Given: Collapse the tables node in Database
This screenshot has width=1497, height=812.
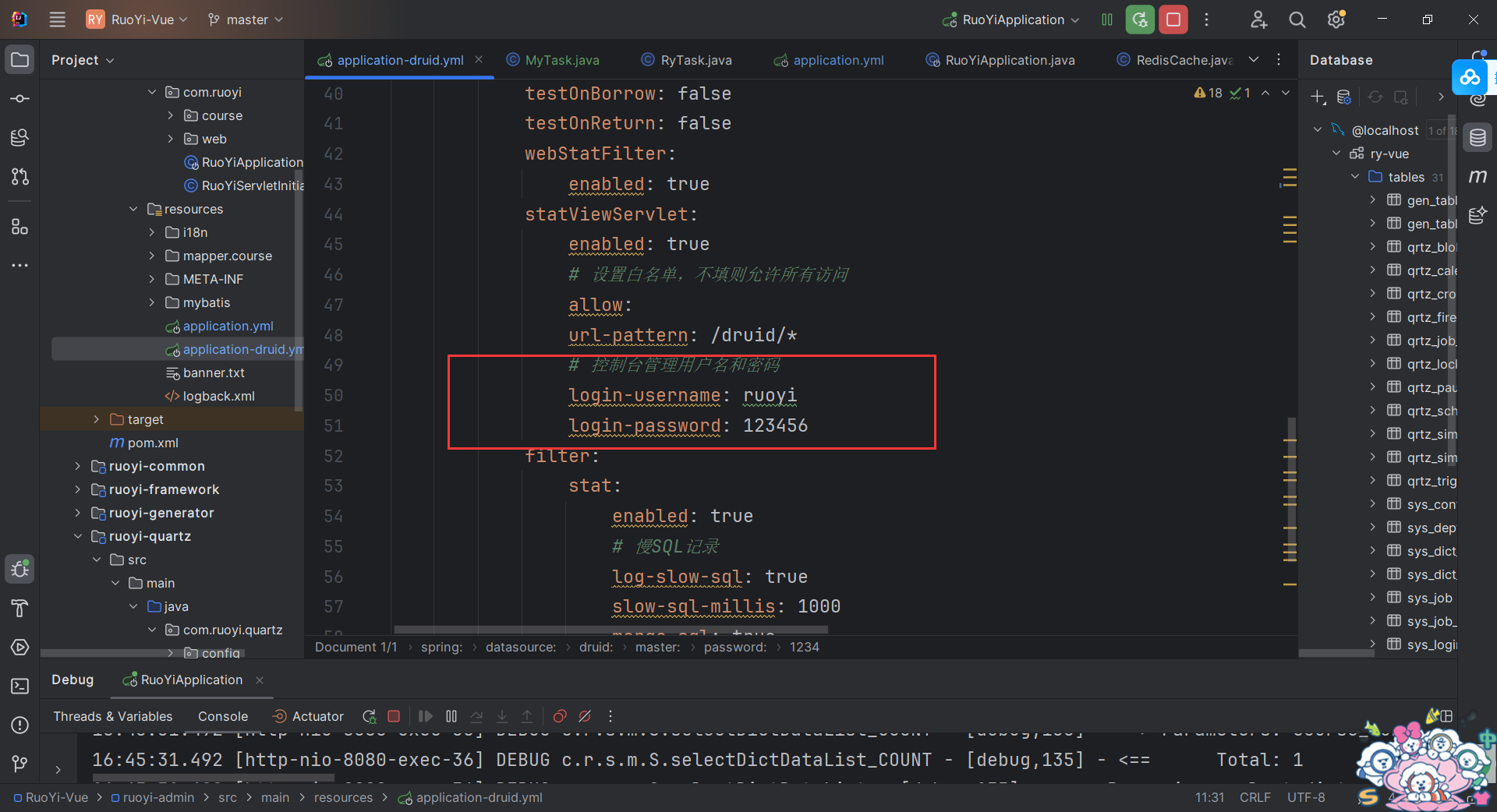Looking at the screenshot, I should [x=1355, y=177].
